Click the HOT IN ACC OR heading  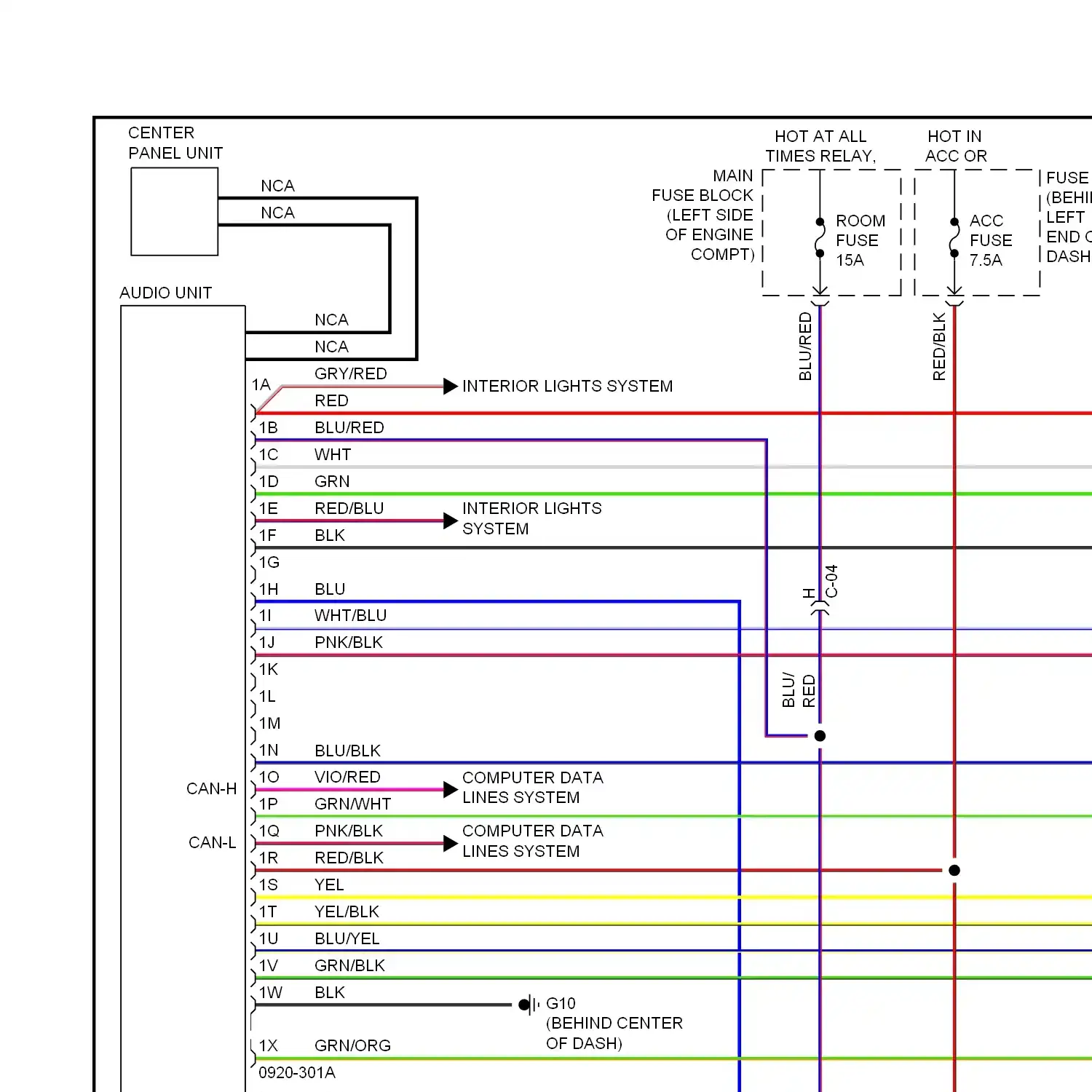point(956,146)
